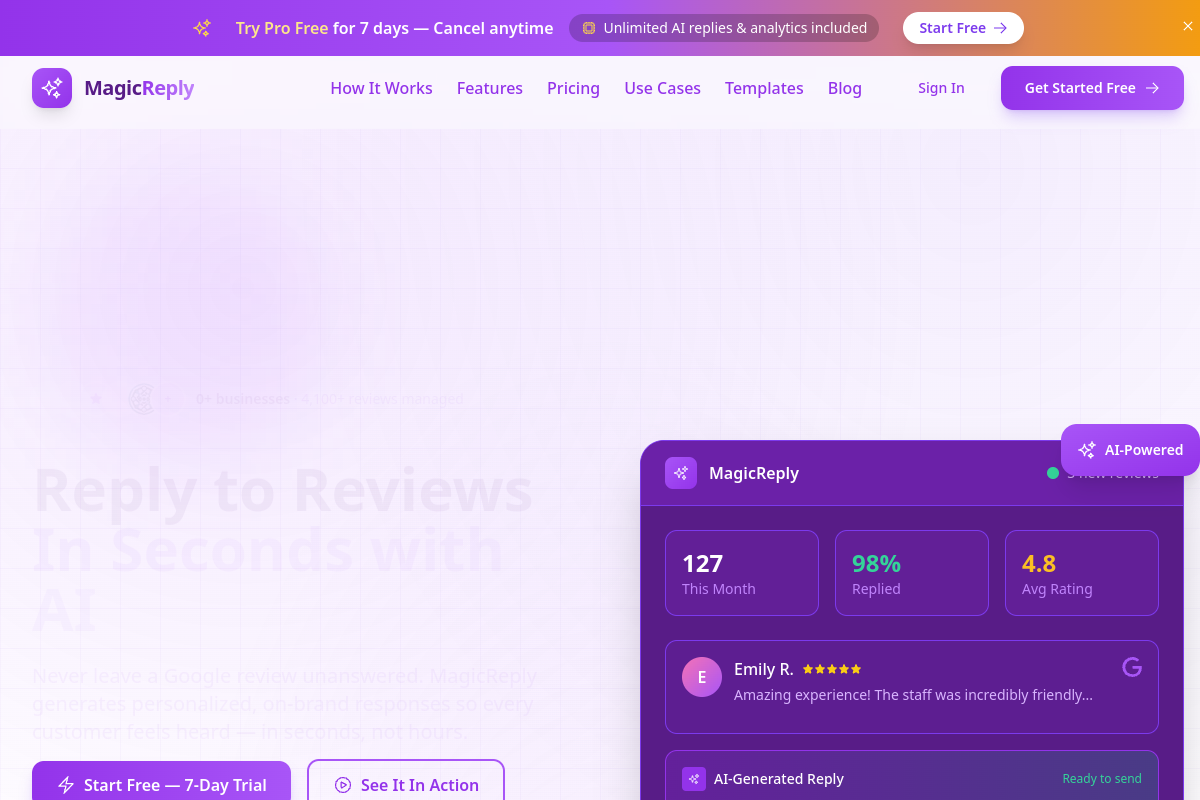
Task: Click the 127 This Month stat card
Action: click(742, 573)
